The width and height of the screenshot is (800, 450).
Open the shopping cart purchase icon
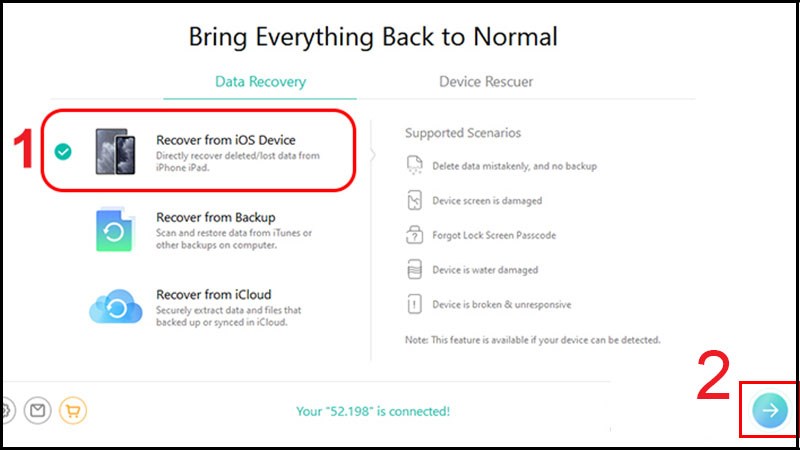click(x=71, y=409)
